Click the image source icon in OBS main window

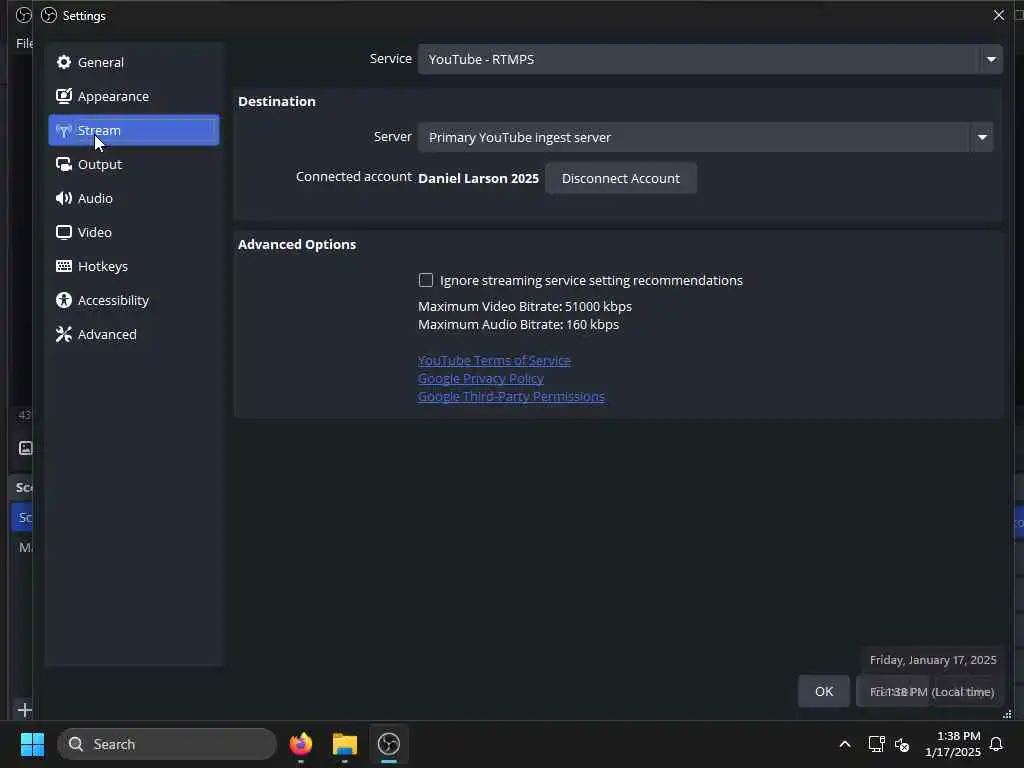(25, 448)
